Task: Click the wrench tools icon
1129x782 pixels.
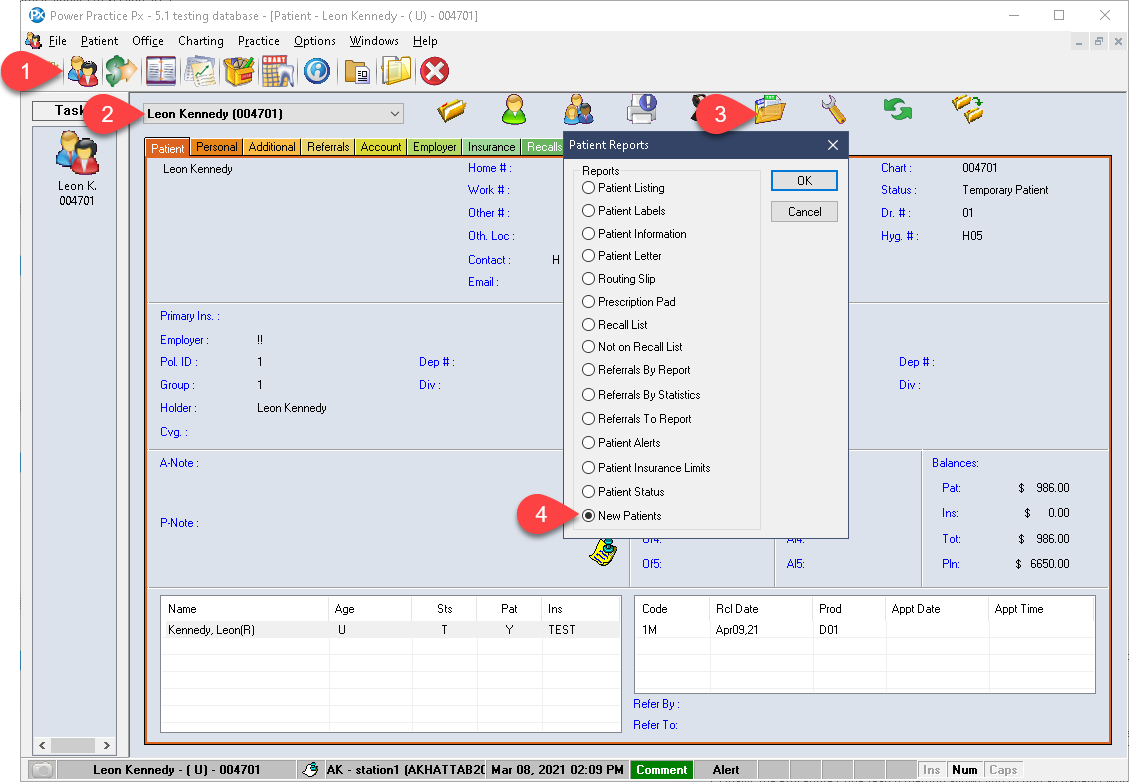Action: [x=833, y=109]
